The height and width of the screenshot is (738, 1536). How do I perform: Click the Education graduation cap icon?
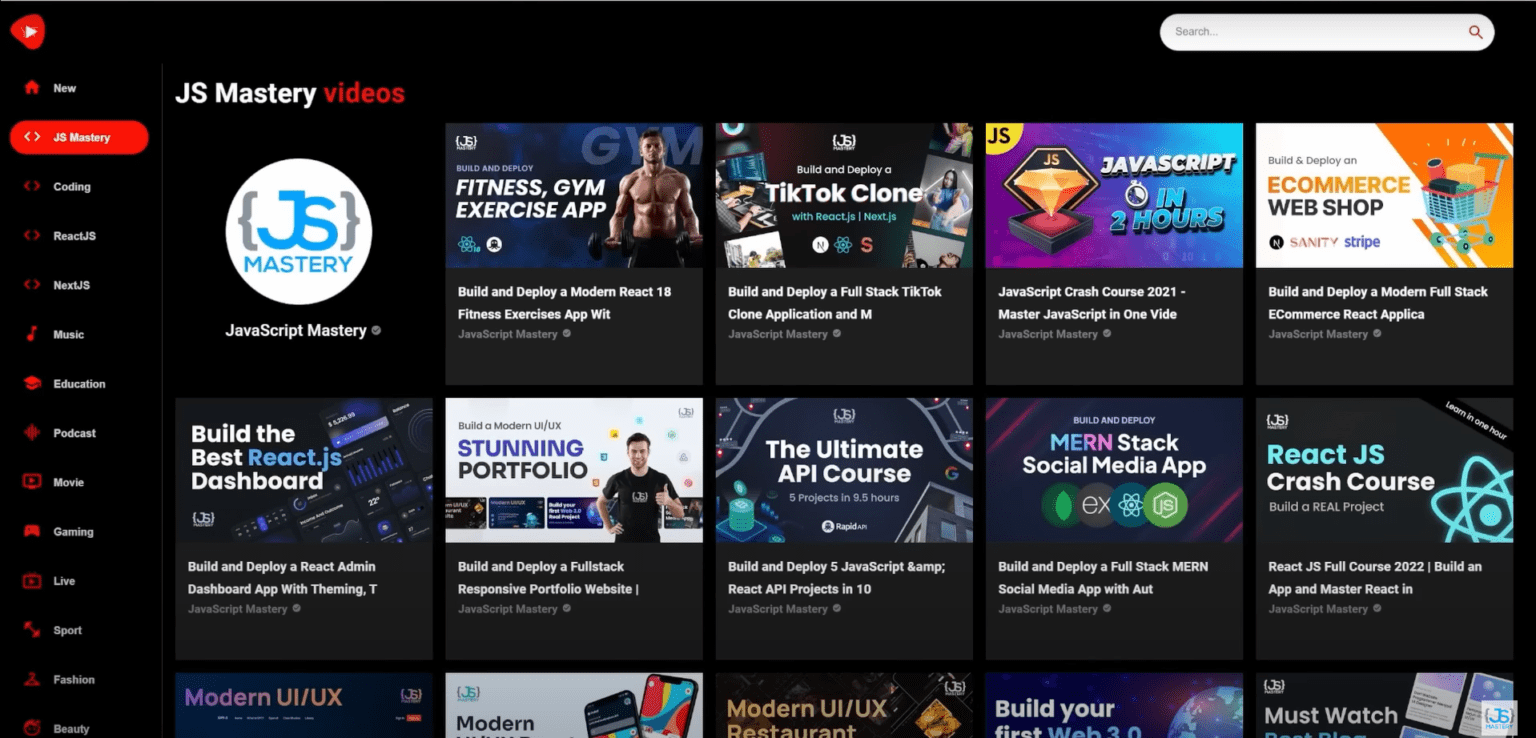pyautogui.click(x=32, y=384)
